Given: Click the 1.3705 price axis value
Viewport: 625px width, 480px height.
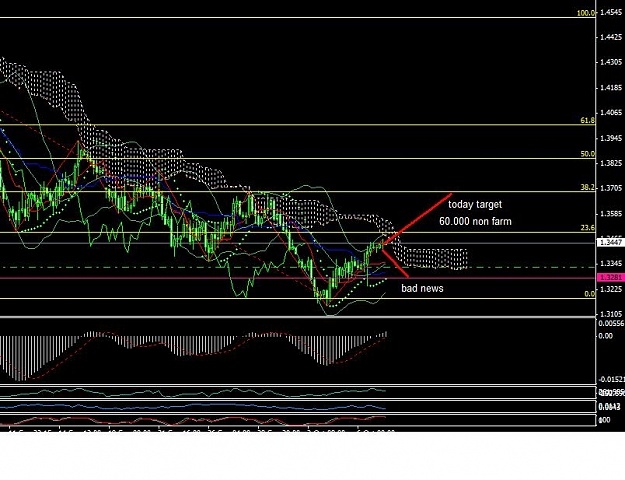Looking at the screenshot, I should tap(611, 188).
